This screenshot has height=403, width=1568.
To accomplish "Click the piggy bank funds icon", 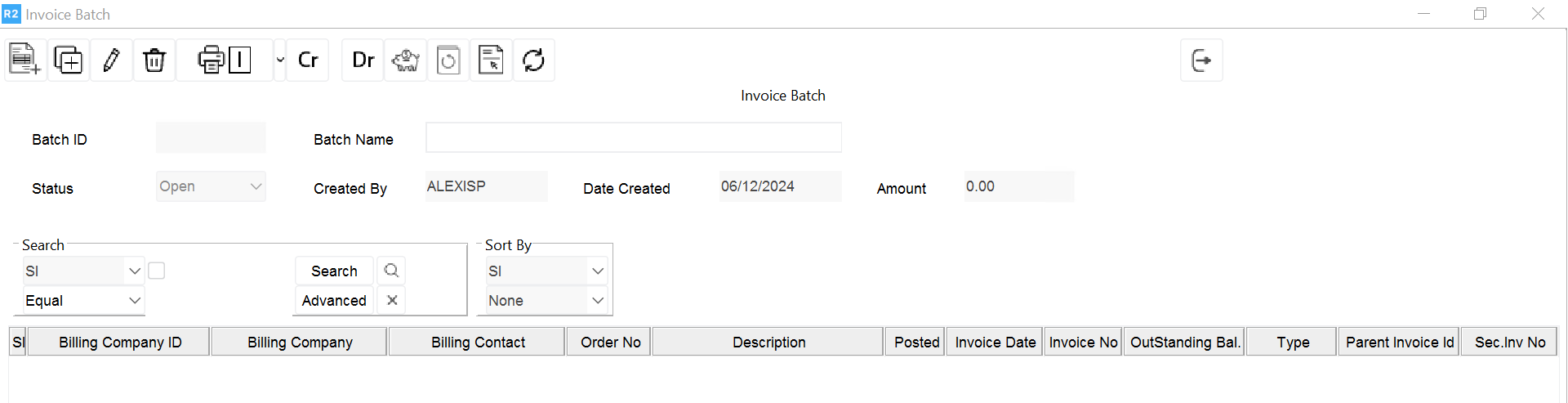I will click(406, 60).
